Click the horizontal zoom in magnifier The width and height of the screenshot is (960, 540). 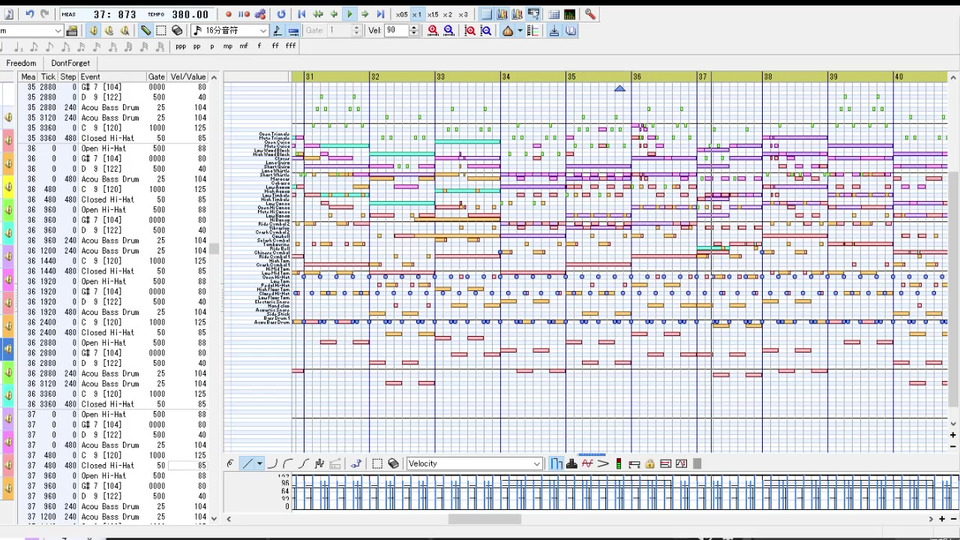pos(433,30)
